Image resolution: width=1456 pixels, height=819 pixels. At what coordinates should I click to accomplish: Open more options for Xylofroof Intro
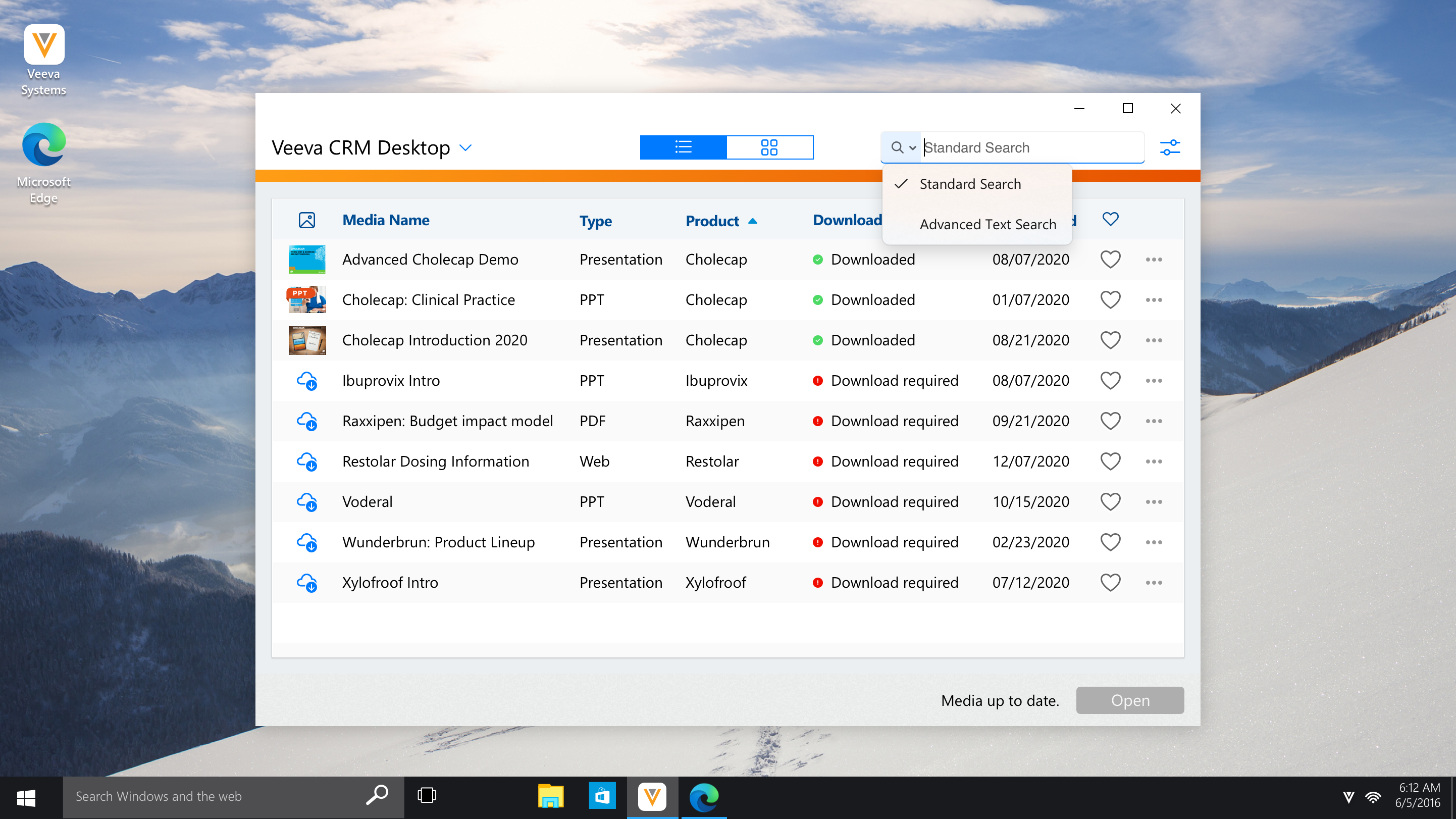(1154, 583)
